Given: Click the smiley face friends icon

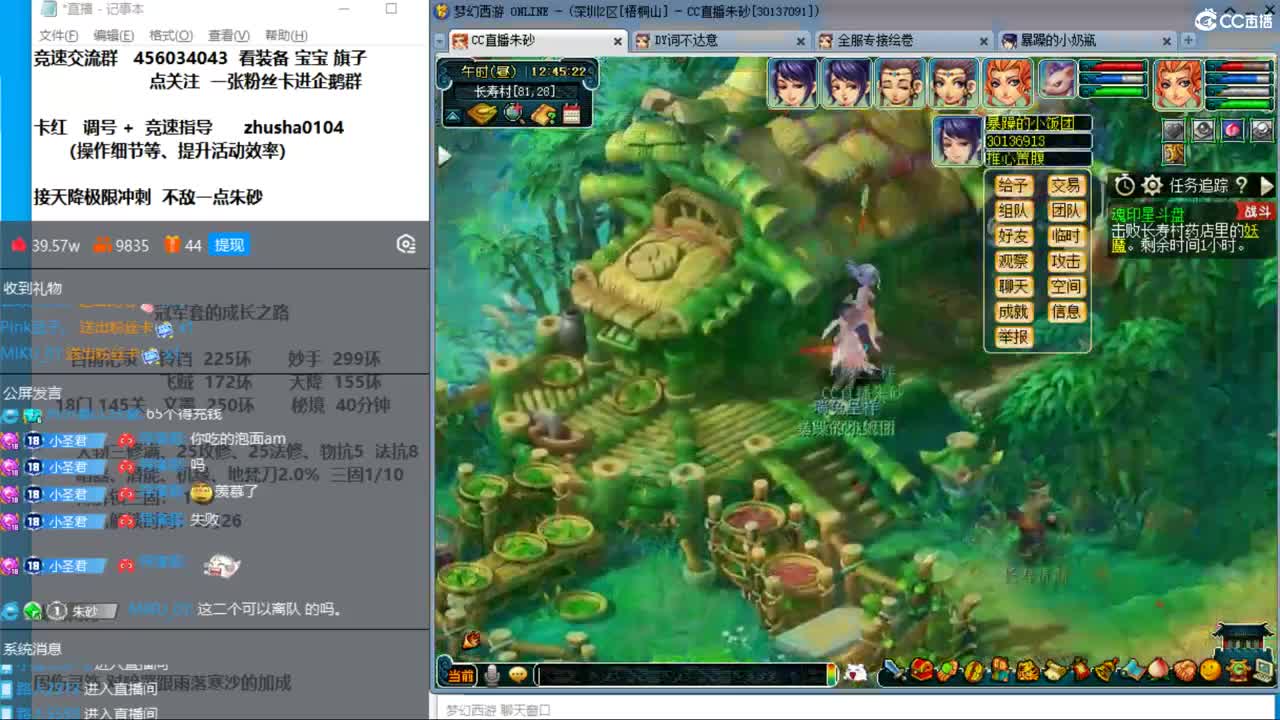Looking at the screenshot, I should point(1211,670).
